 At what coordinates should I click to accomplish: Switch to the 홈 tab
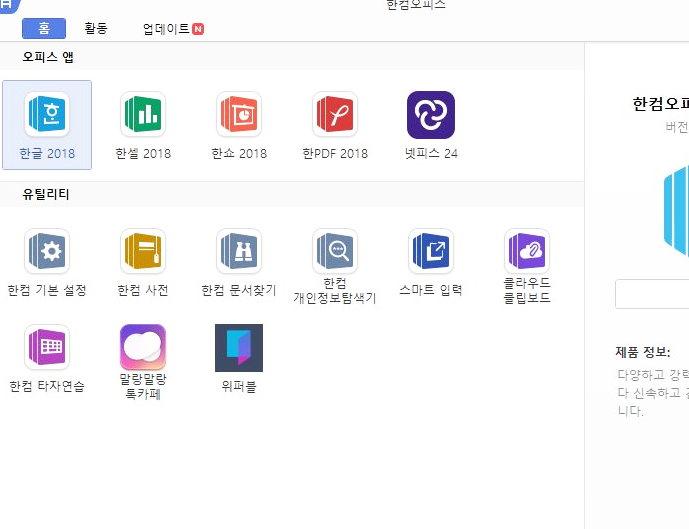pos(44,29)
